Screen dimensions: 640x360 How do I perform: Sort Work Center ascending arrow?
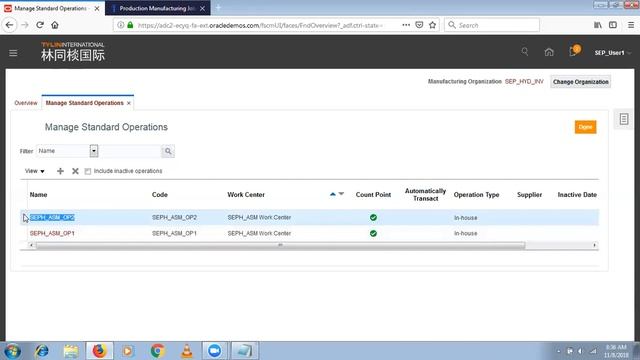[333, 194]
